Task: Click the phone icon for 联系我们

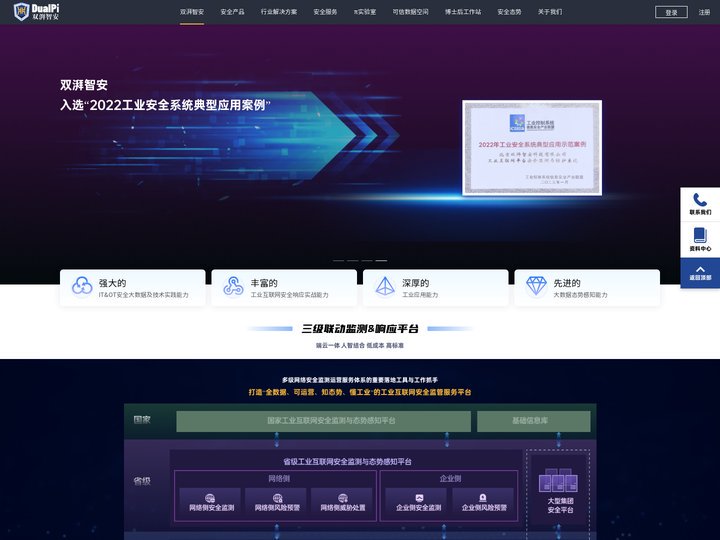Action: pos(700,200)
